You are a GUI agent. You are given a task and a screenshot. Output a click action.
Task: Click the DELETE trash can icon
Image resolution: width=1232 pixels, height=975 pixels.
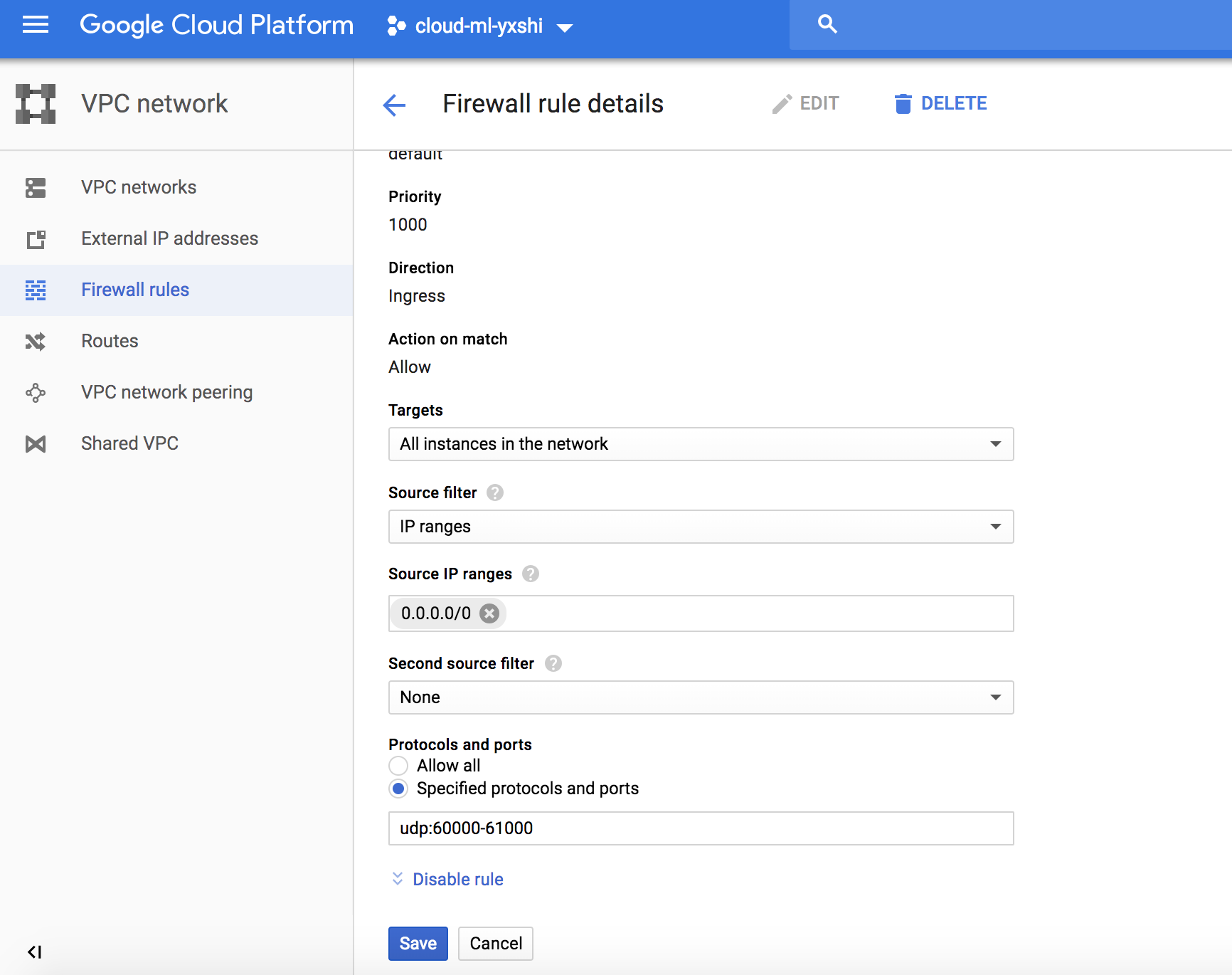pos(903,104)
